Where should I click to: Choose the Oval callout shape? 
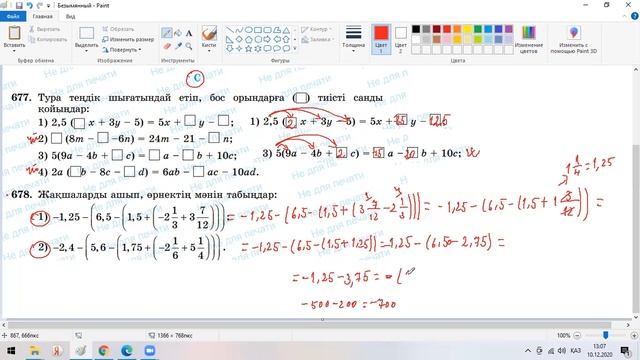pyautogui.click(x=277, y=49)
